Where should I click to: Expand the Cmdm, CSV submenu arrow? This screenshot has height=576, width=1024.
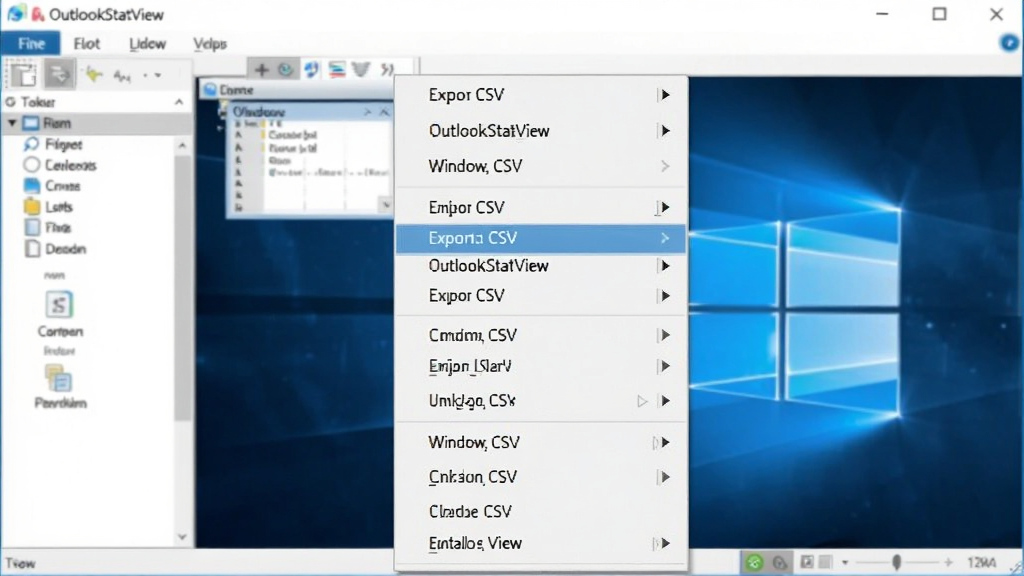tap(665, 335)
